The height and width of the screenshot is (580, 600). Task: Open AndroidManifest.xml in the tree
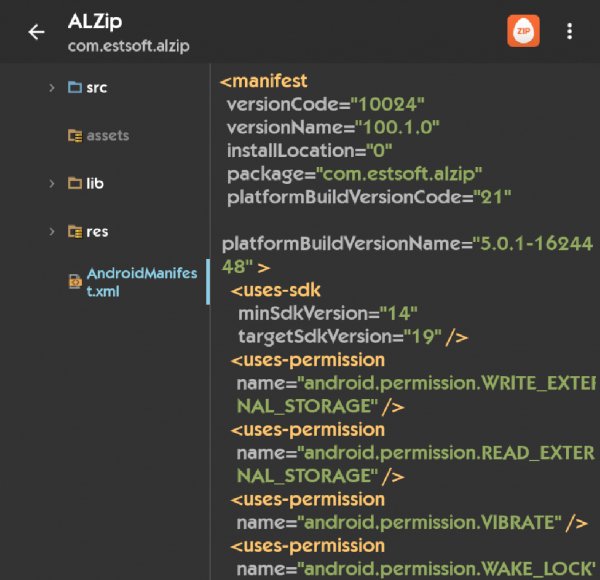click(105, 282)
